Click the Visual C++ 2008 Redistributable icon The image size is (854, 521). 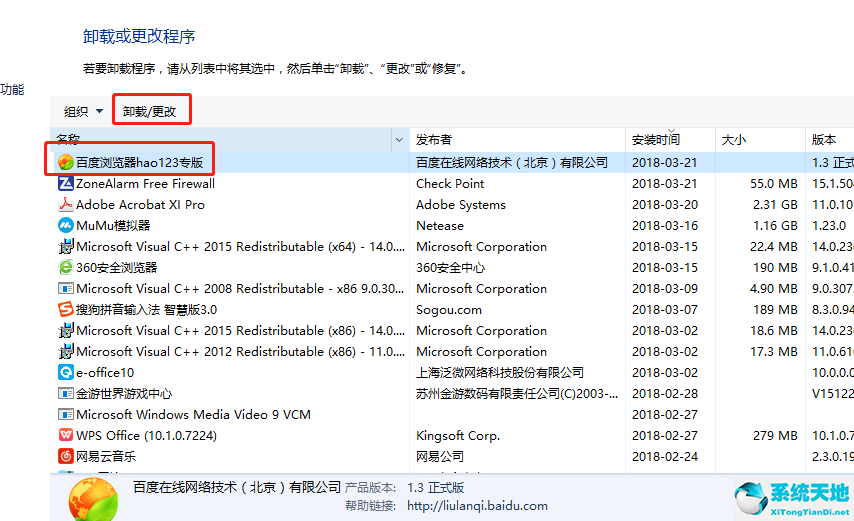pyautogui.click(x=65, y=288)
